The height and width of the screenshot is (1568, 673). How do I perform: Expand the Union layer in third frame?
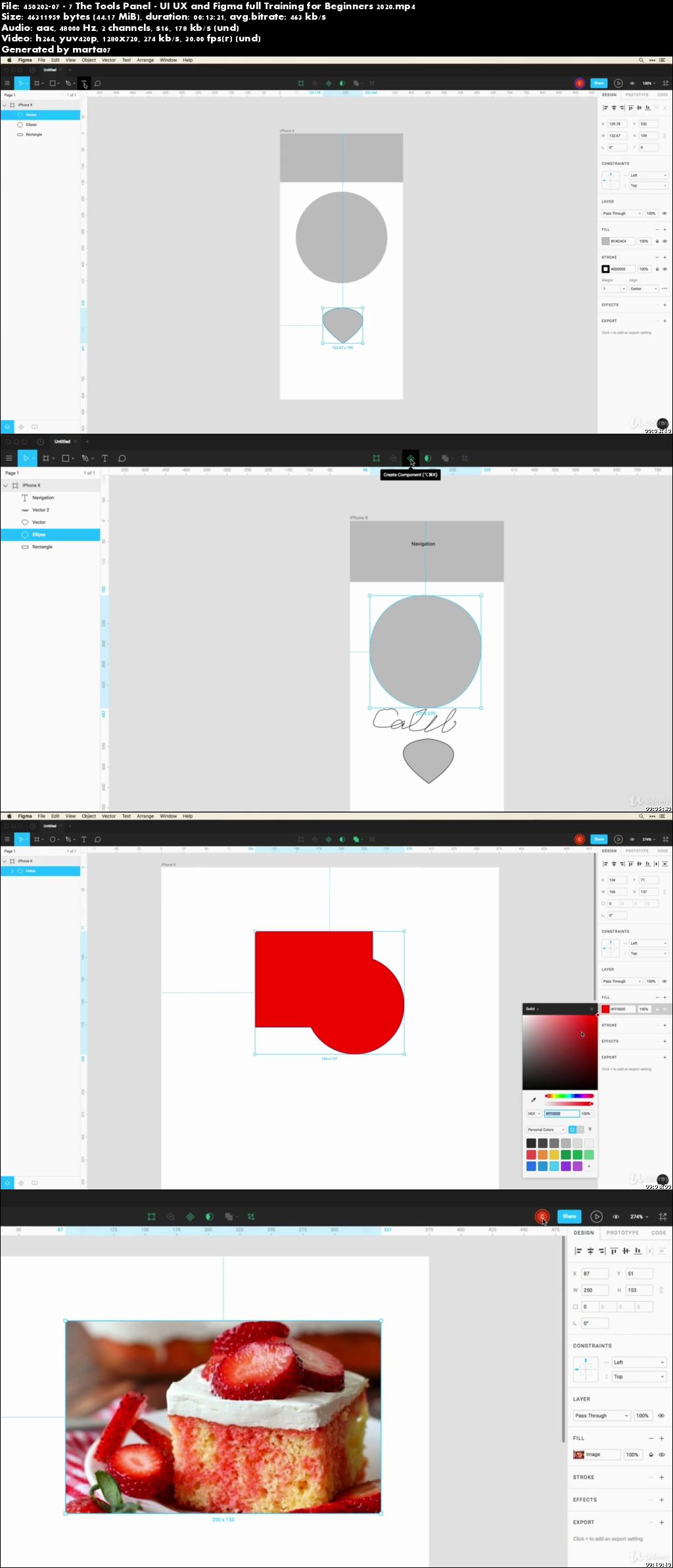12,871
